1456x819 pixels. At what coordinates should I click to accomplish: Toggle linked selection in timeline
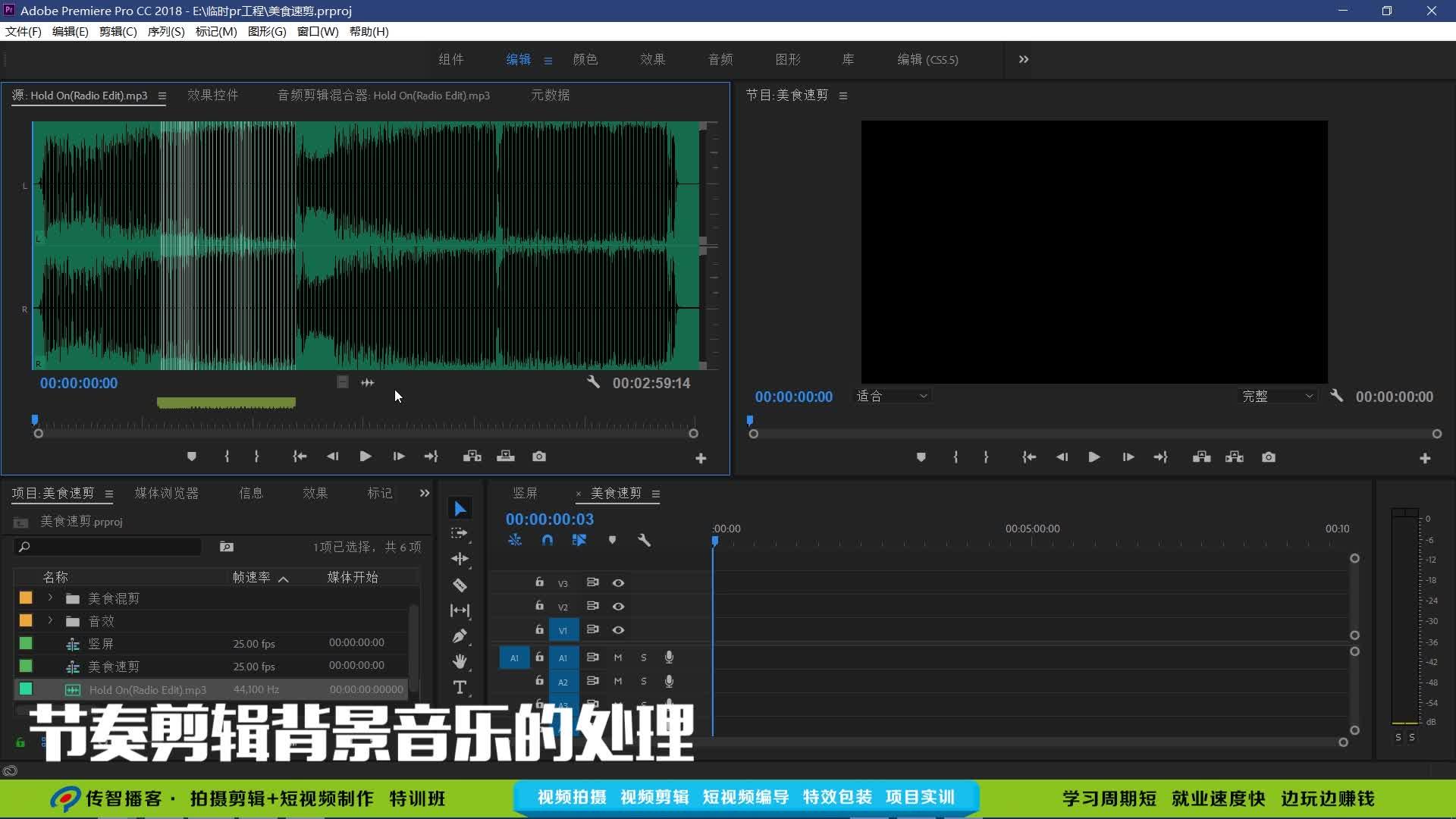[x=579, y=540]
